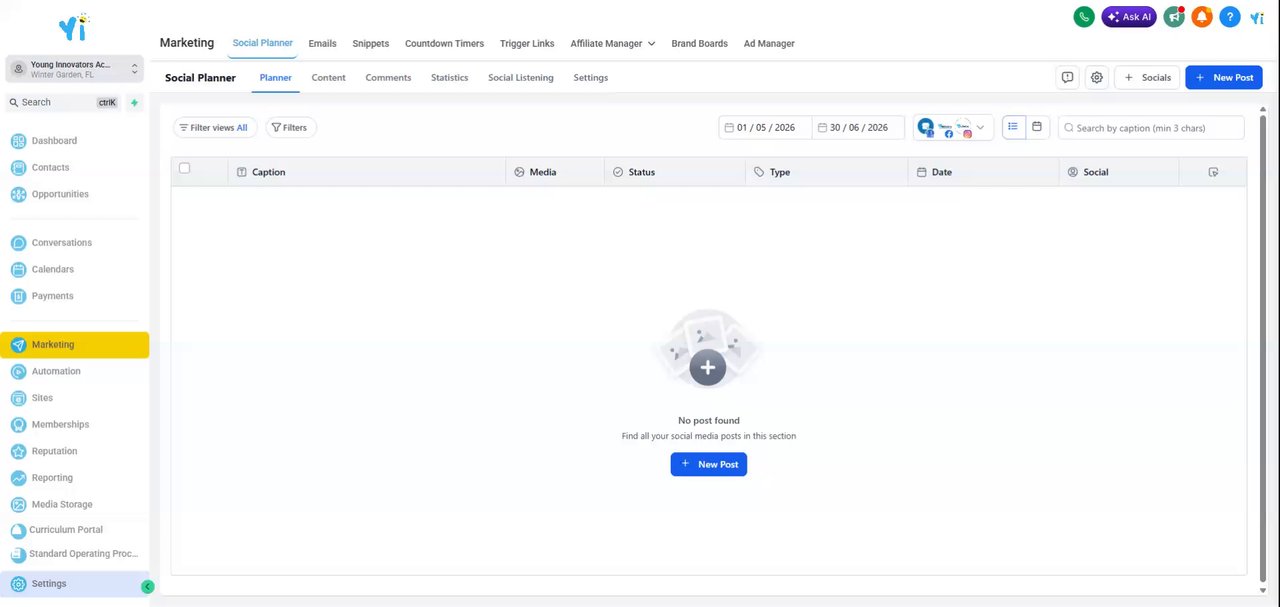The height and width of the screenshot is (607, 1280).
Task: Click the manage columns icon in table header
Action: coord(1213,172)
